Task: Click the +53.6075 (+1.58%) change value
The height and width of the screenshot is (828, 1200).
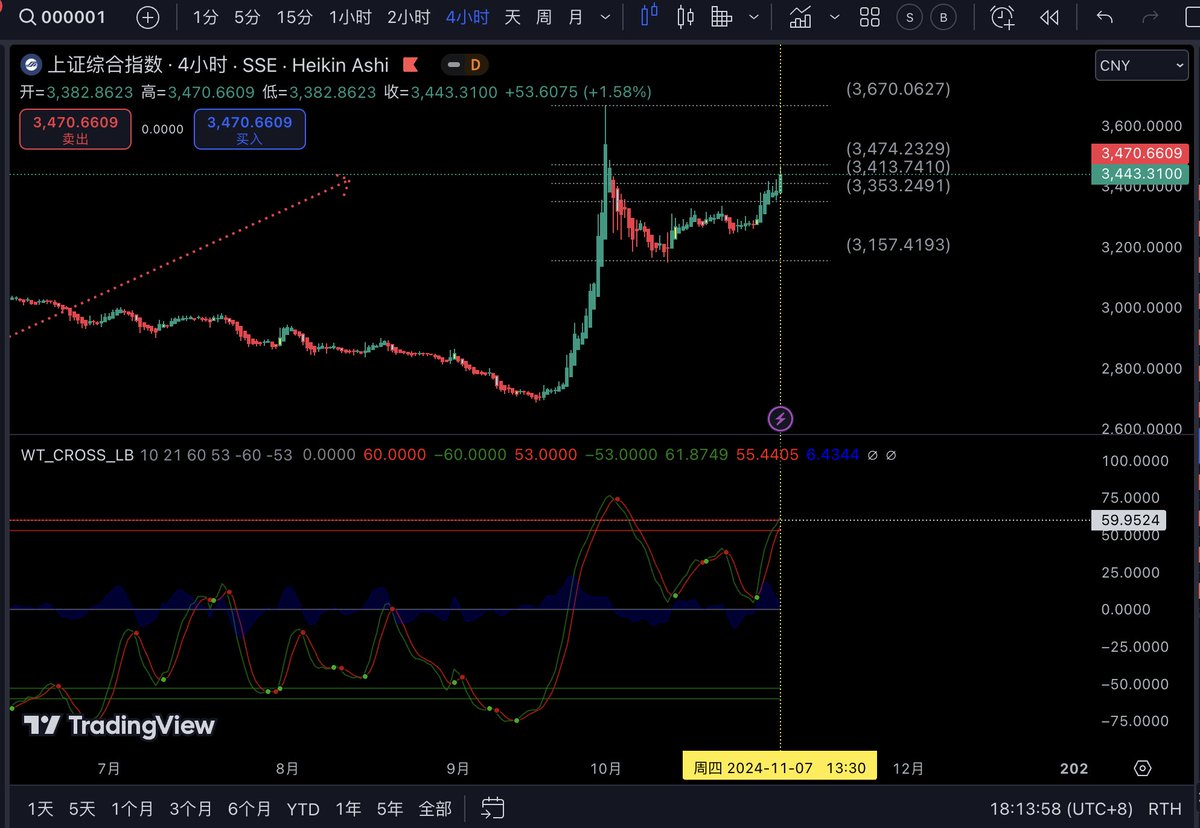Action: 578,91
